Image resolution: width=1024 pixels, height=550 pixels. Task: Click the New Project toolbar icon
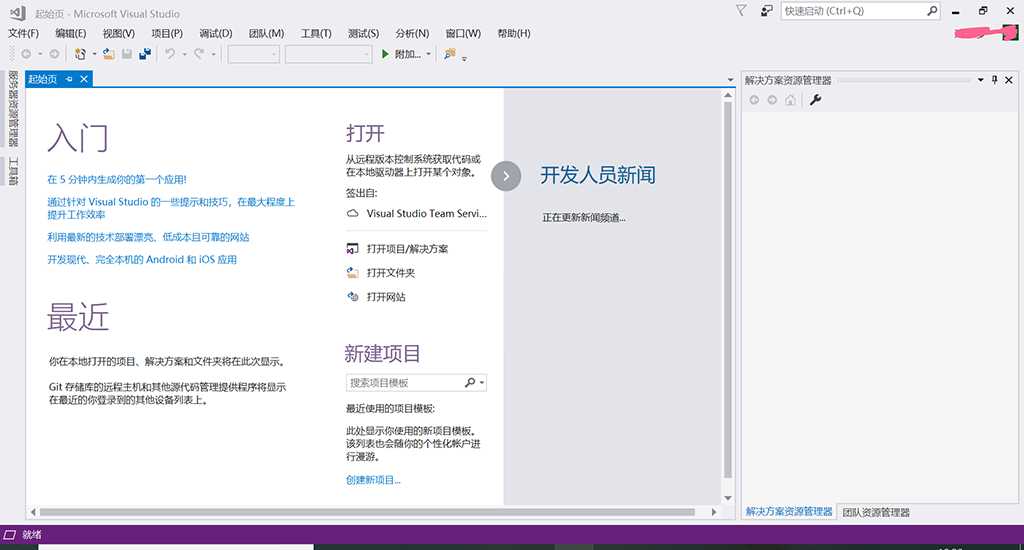[80, 54]
